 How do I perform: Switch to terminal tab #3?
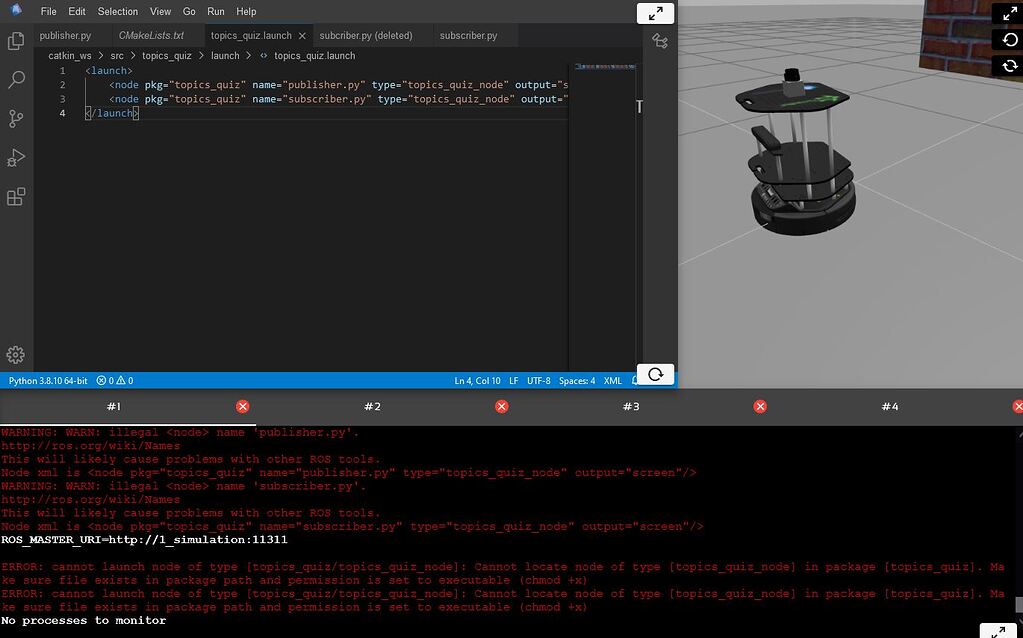(x=631, y=406)
